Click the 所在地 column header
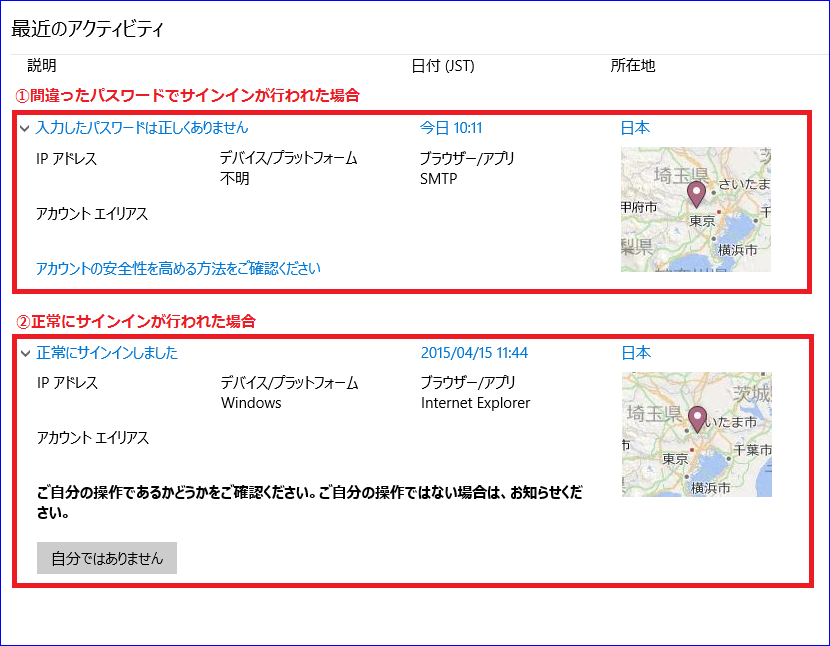The image size is (830, 646). [x=633, y=66]
